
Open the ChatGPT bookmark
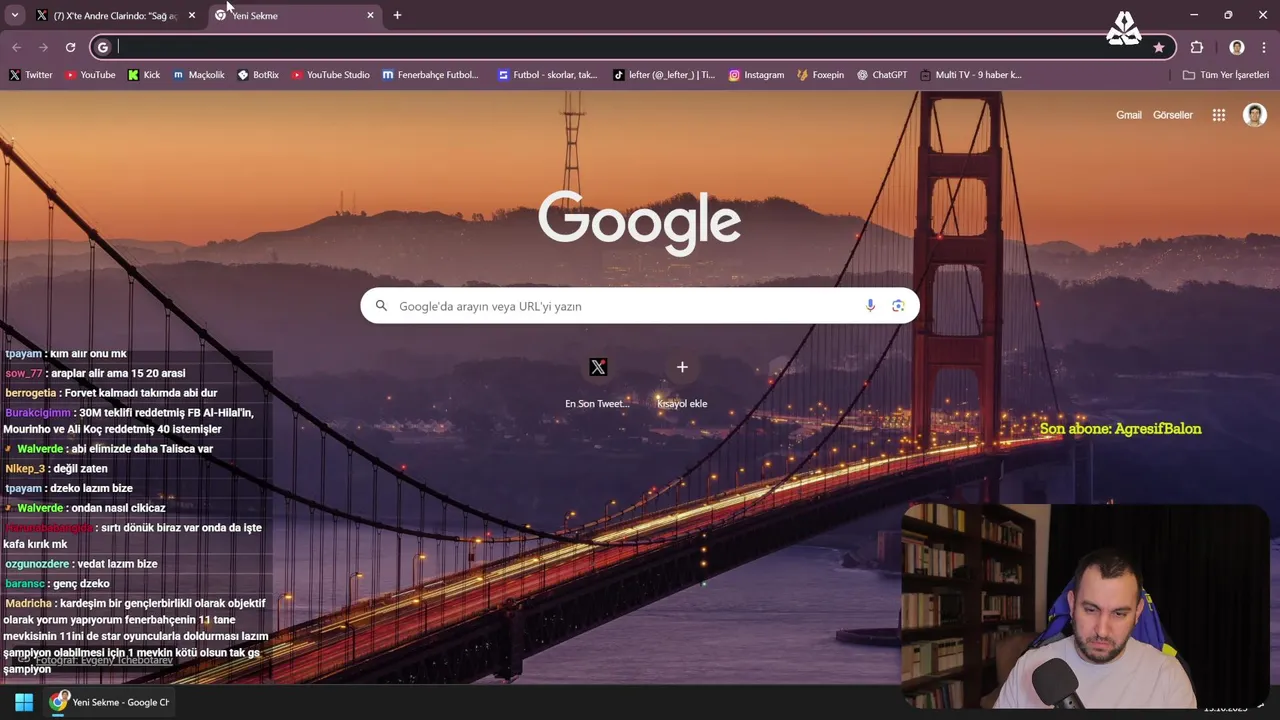882,75
